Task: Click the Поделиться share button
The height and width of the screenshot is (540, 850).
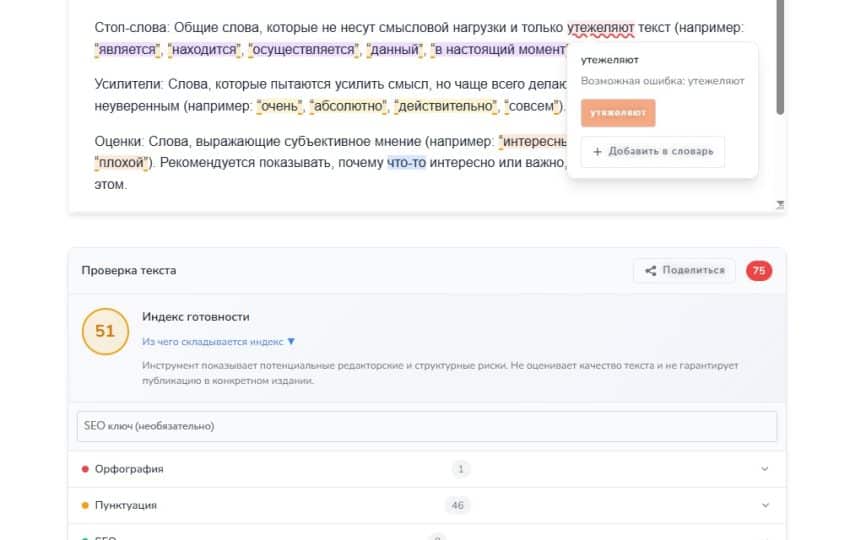Action: point(684,271)
